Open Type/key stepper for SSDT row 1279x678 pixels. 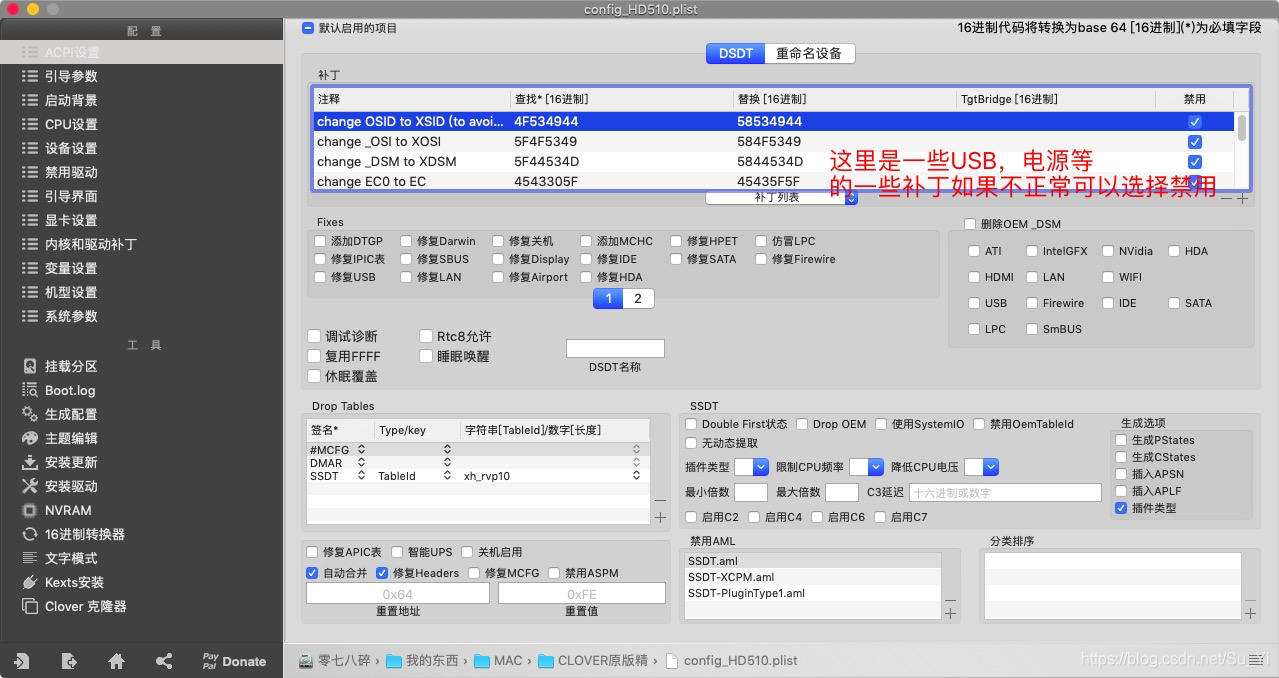(448, 476)
